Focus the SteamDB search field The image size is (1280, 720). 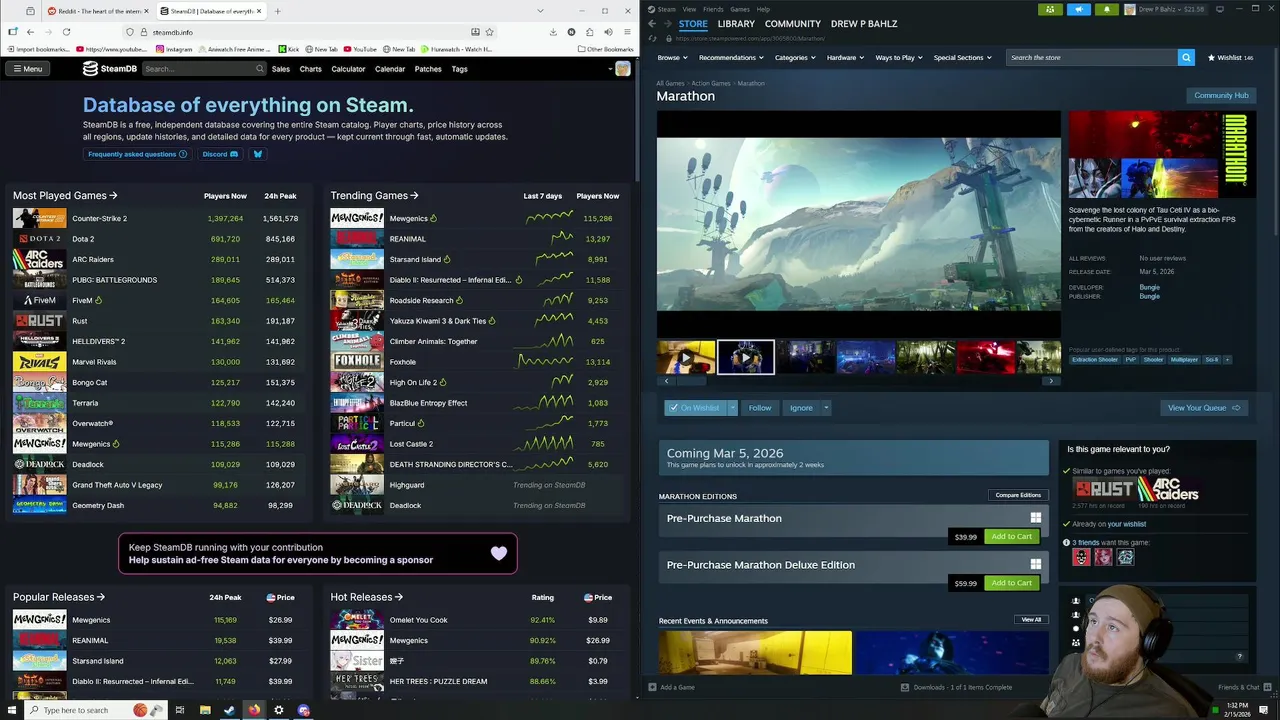204,69
